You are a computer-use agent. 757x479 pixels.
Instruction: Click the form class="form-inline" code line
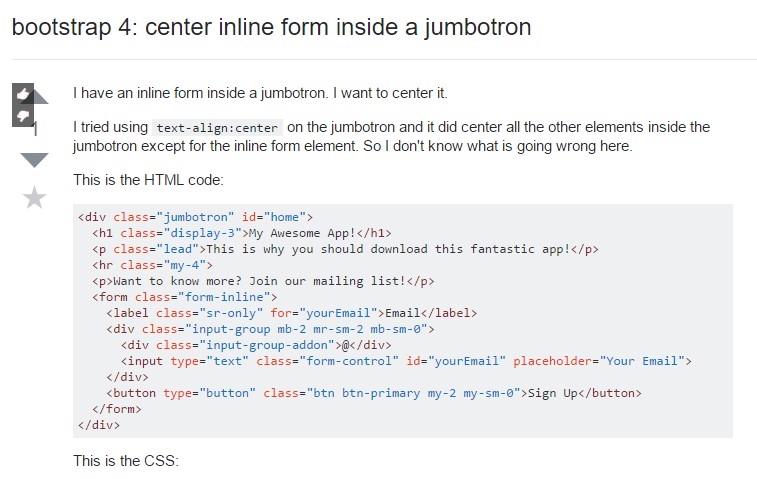point(184,297)
